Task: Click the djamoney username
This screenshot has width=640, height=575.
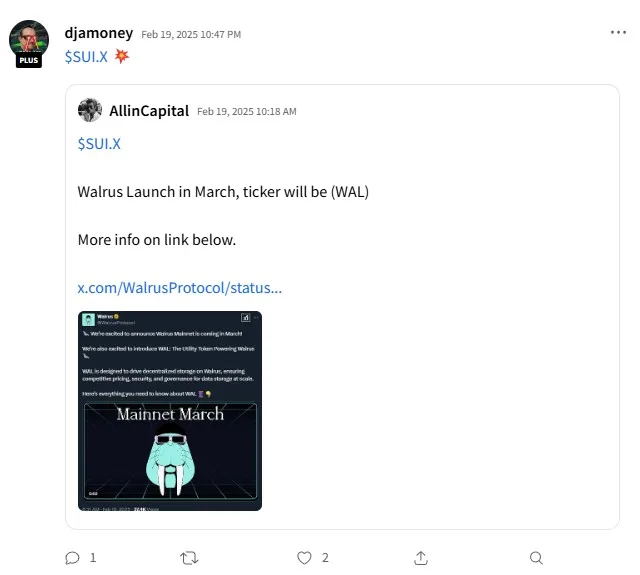Action: click(99, 33)
